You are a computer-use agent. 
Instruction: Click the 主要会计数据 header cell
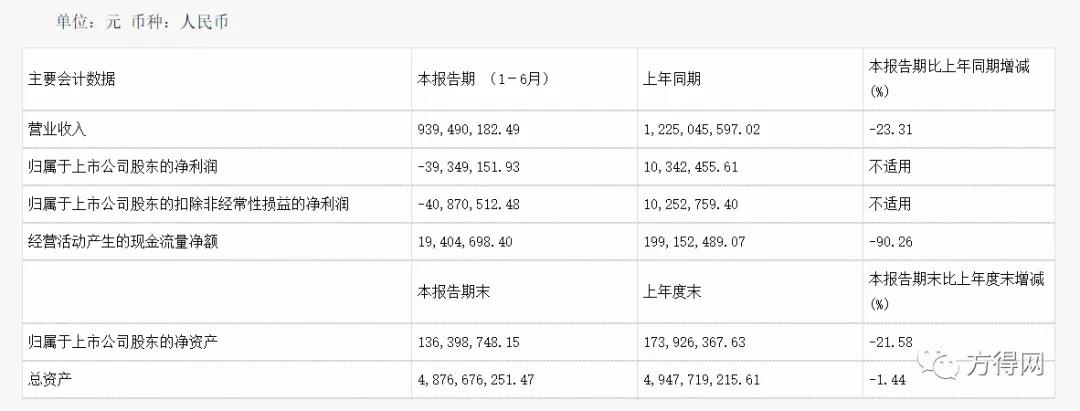pyautogui.click(x=72, y=79)
